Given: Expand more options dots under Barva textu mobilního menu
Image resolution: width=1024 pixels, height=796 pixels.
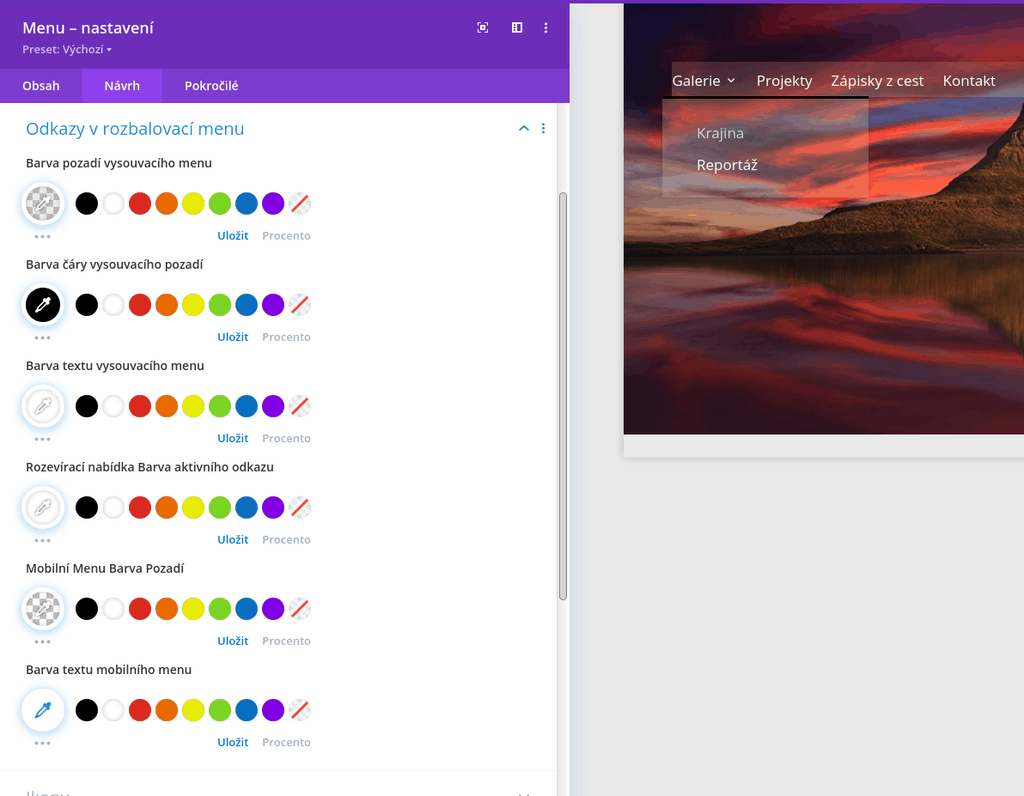Looking at the screenshot, I should click(x=42, y=742).
